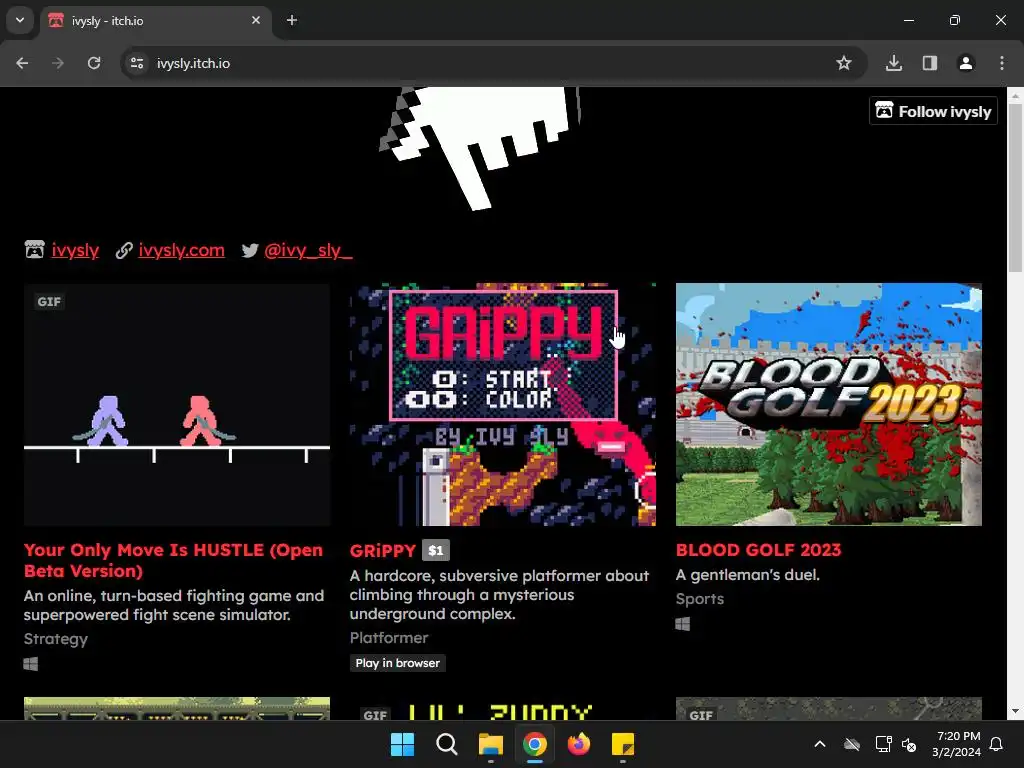Show hidden system tray icons

(820, 744)
